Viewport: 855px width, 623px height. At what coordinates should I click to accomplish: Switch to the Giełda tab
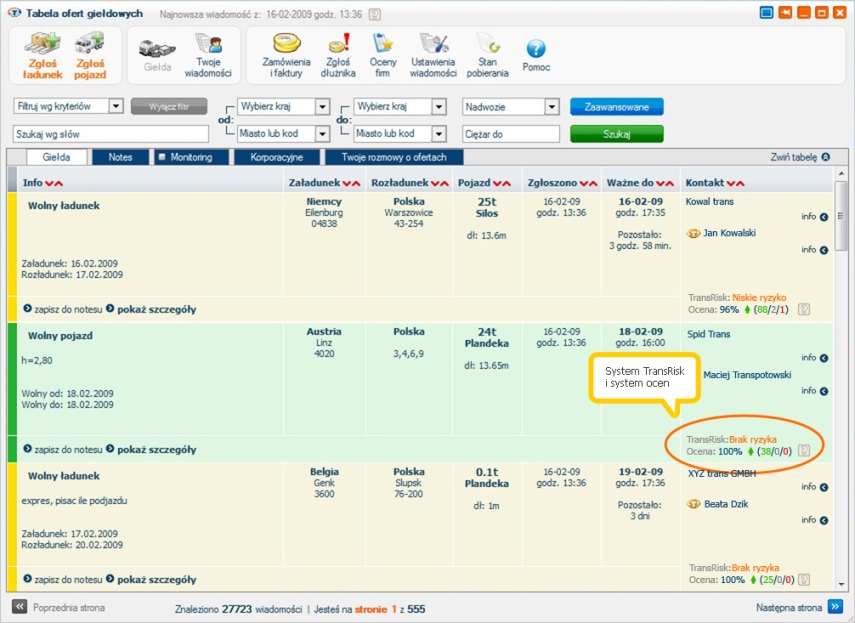click(x=57, y=157)
